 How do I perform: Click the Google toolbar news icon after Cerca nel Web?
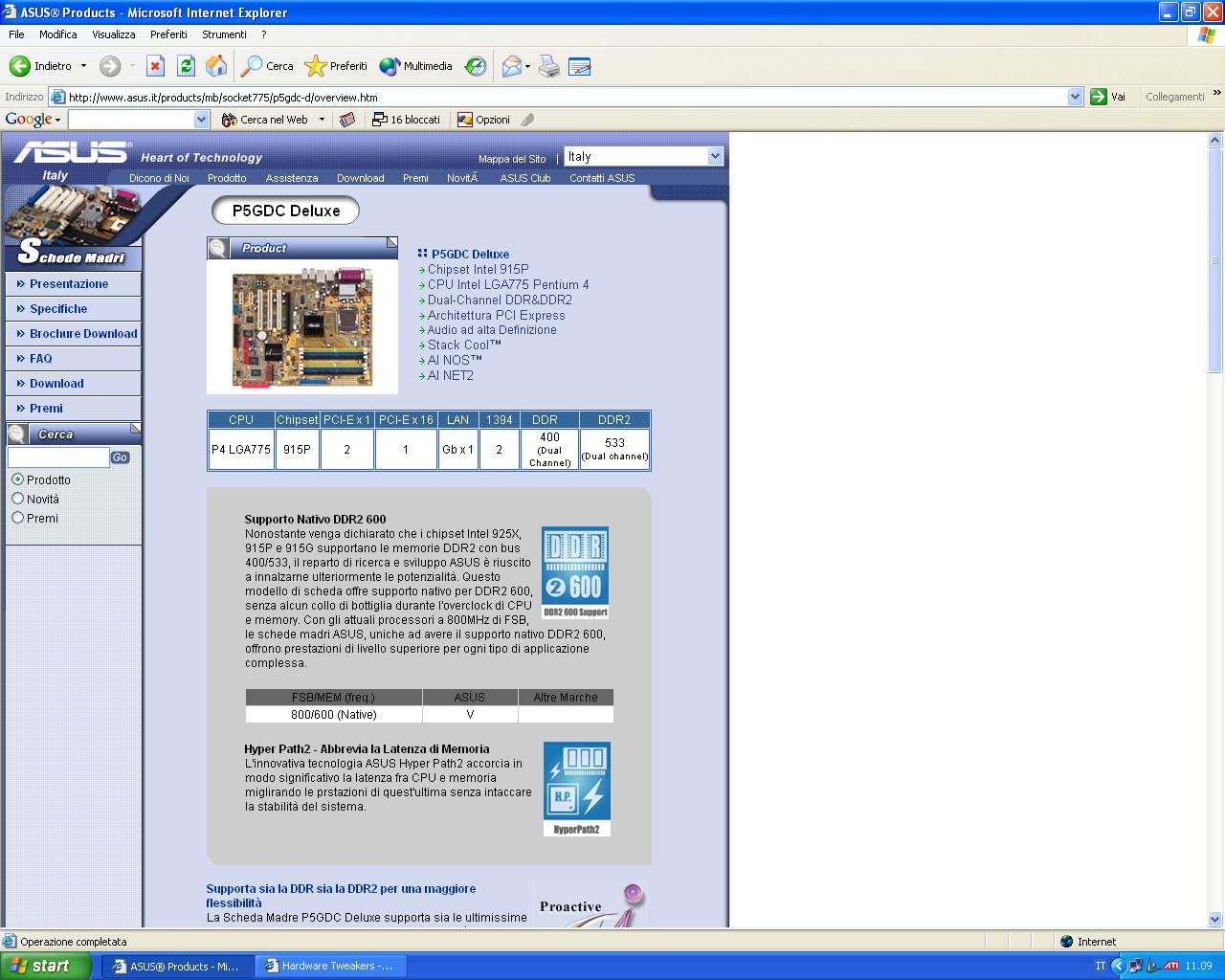point(347,120)
